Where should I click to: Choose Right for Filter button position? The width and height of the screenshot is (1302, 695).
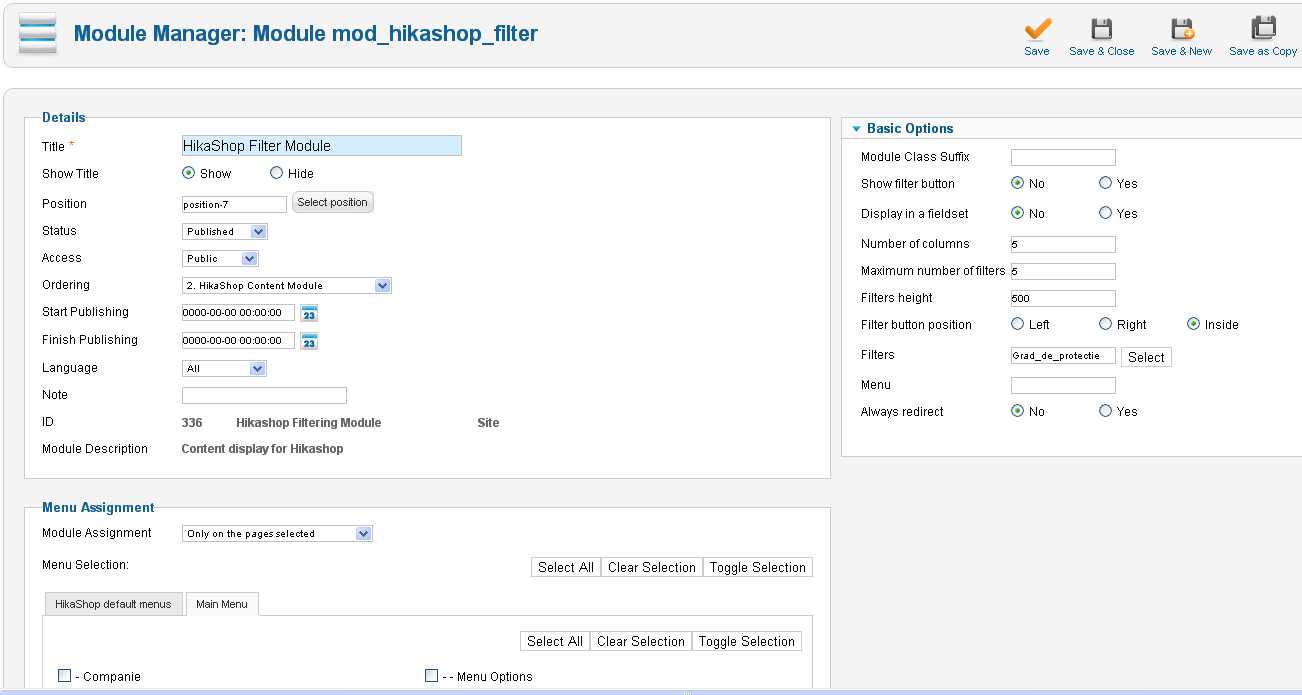[x=1105, y=324]
